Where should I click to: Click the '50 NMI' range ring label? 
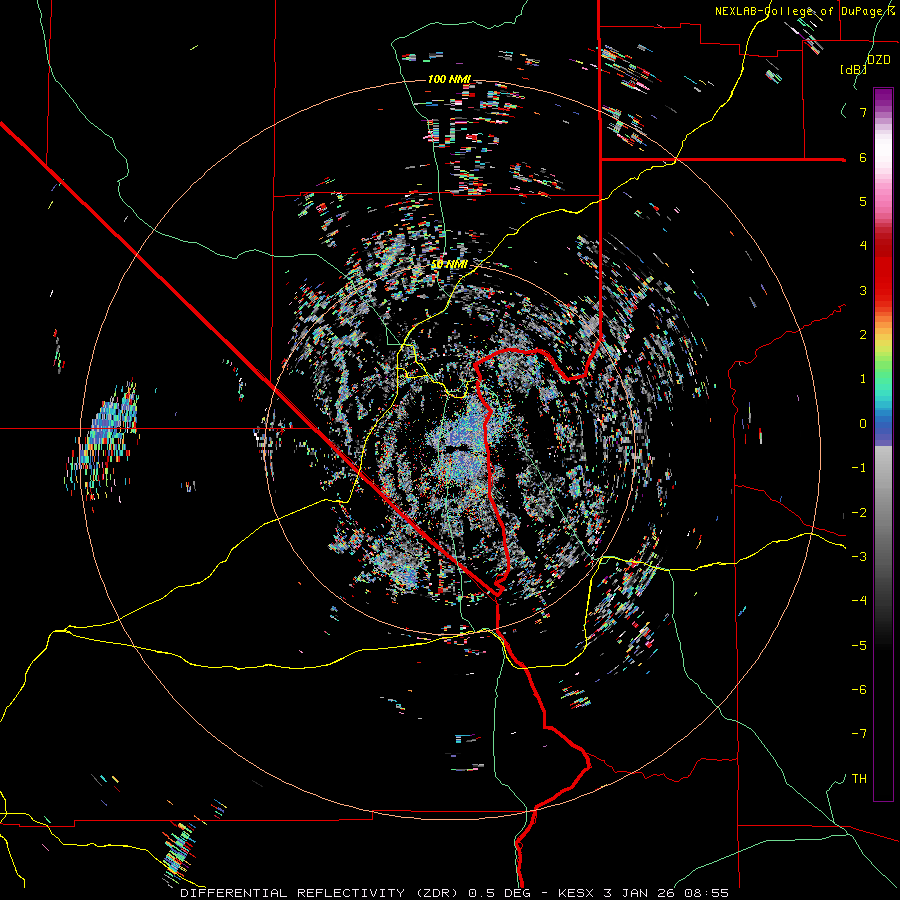449,264
